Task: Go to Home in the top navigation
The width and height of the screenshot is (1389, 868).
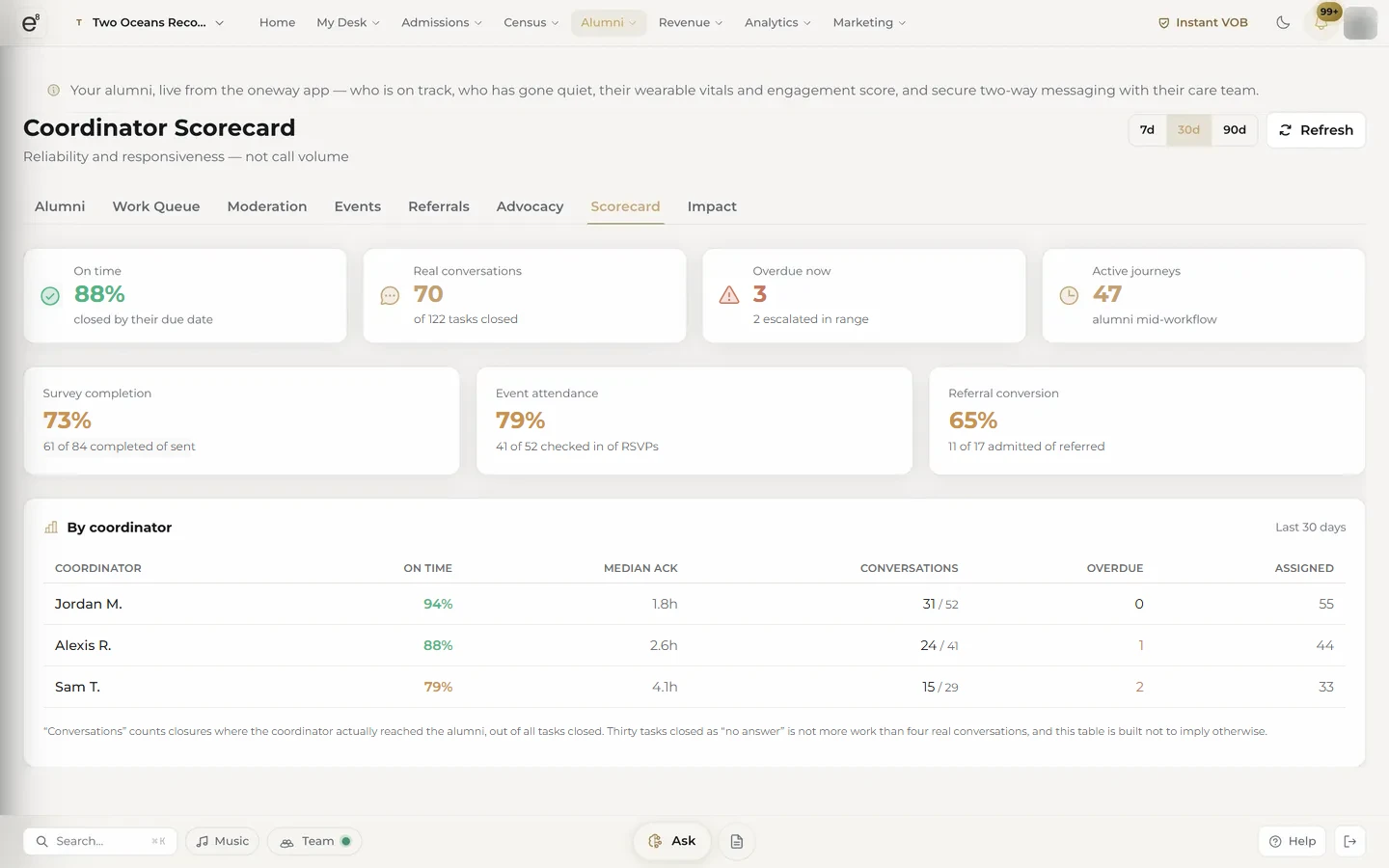Action: pos(278,22)
